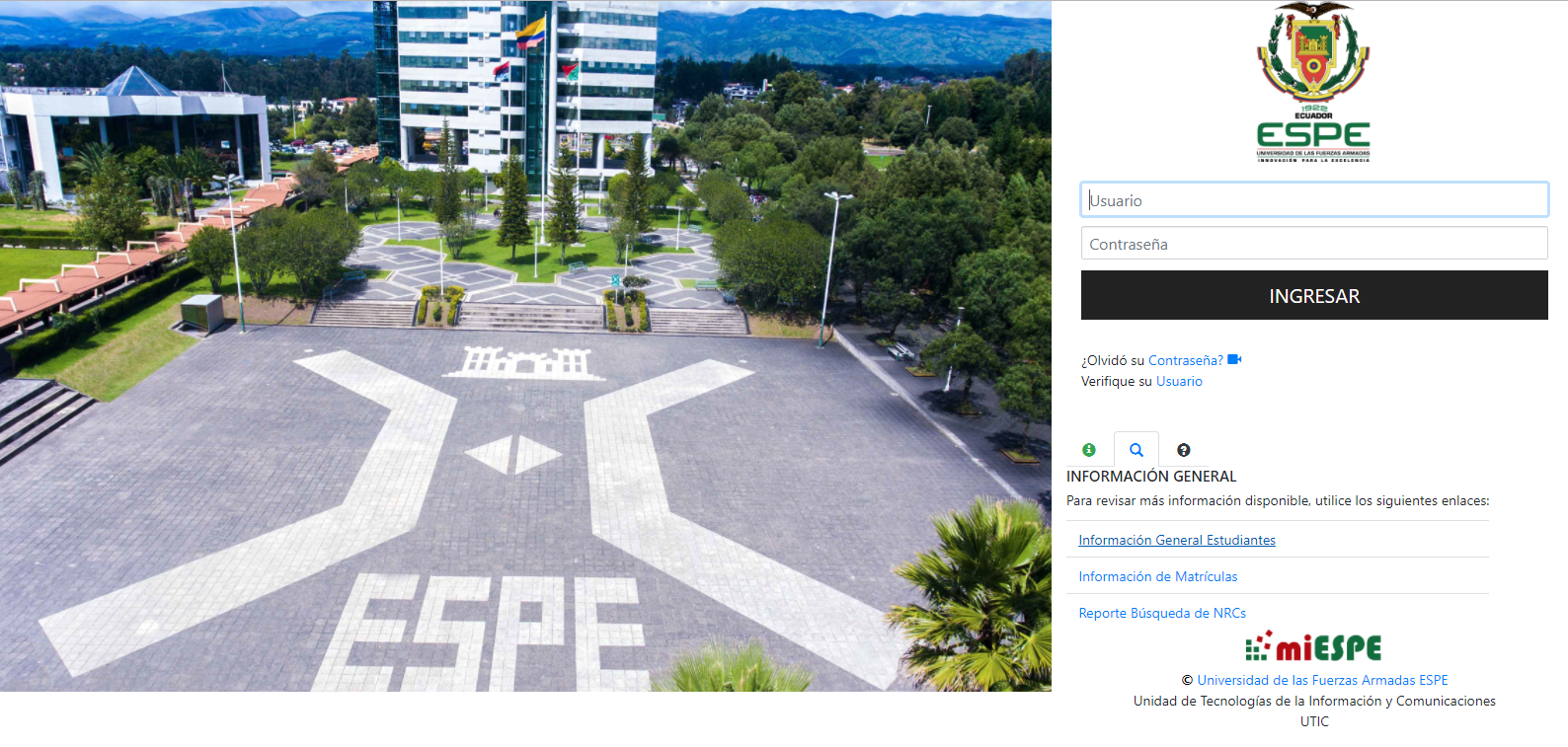Open the question mark help tab
The width and height of the screenshot is (1568, 747).
point(1184,450)
